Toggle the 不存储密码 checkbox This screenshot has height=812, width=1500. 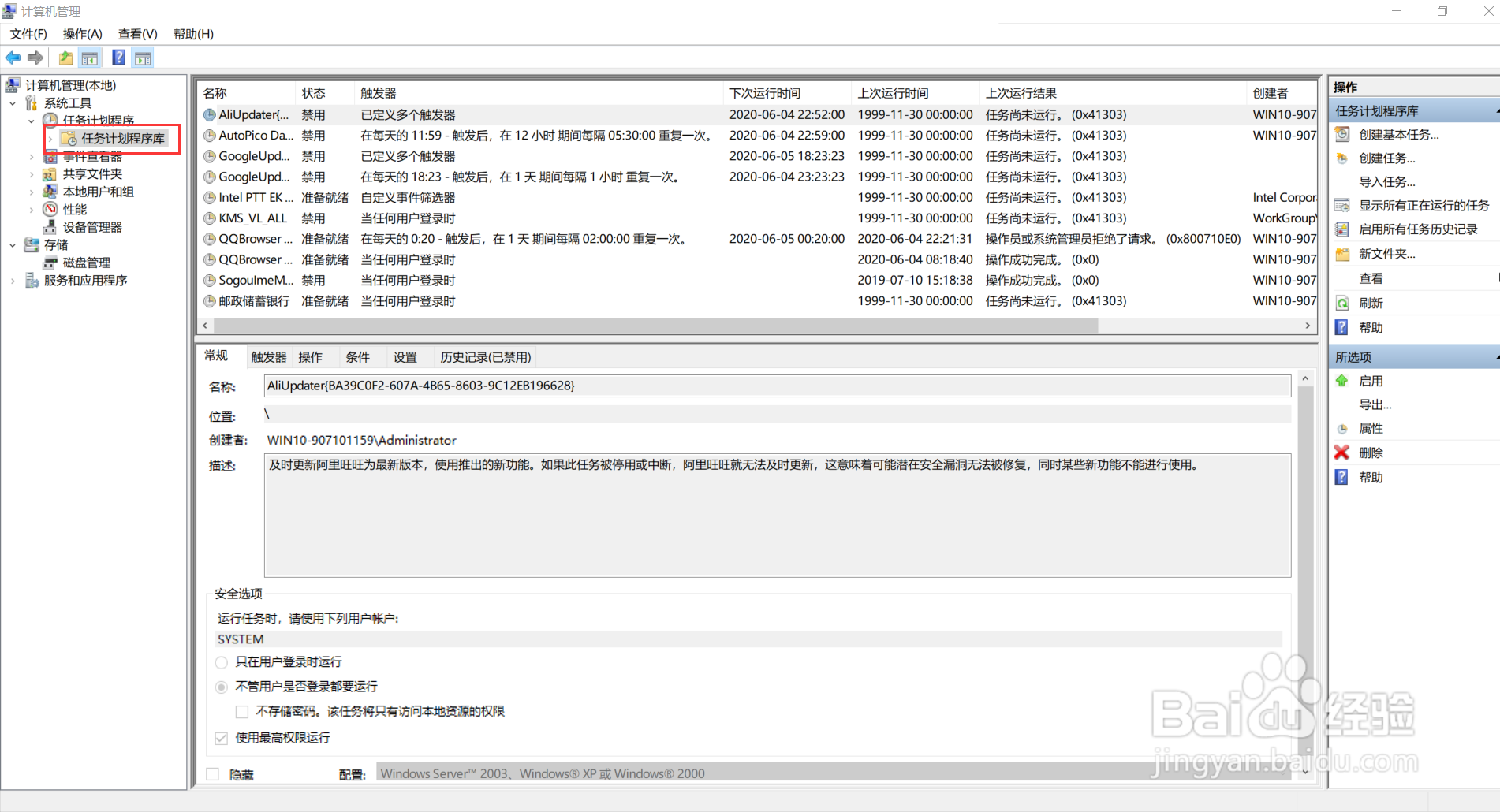click(242, 712)
